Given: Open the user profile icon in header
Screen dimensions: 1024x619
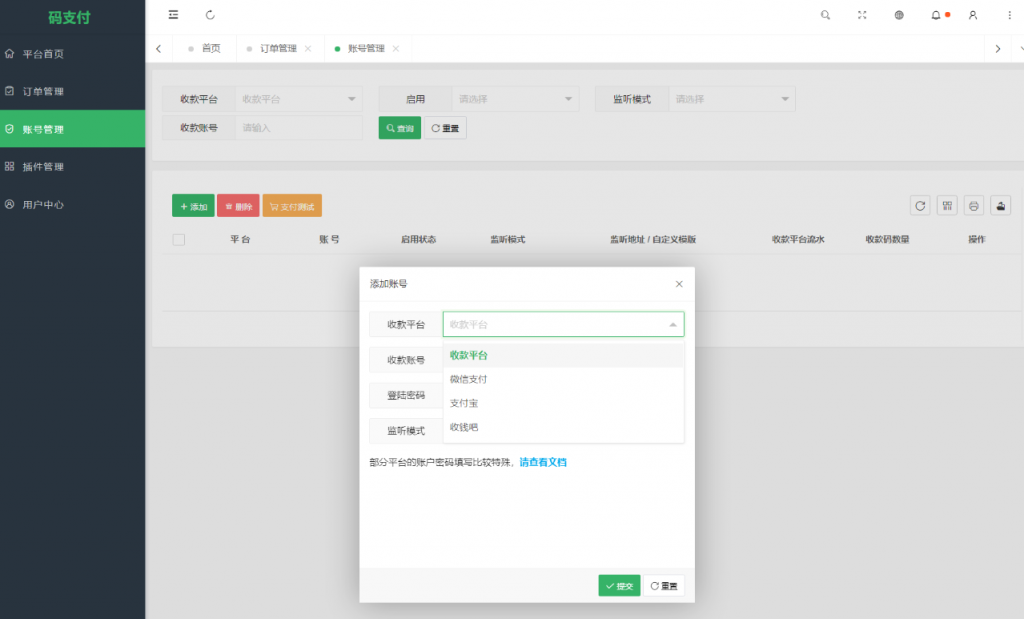Looking at the screenshot, I should pyautogui.click(x=973, y=15).
